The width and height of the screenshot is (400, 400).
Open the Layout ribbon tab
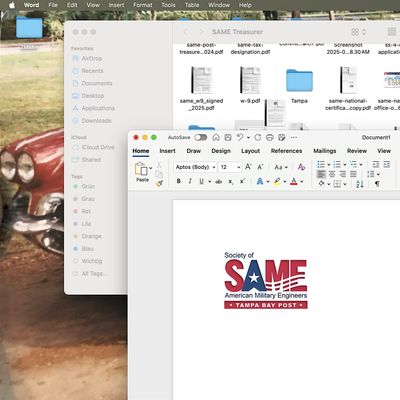point(250,151)
